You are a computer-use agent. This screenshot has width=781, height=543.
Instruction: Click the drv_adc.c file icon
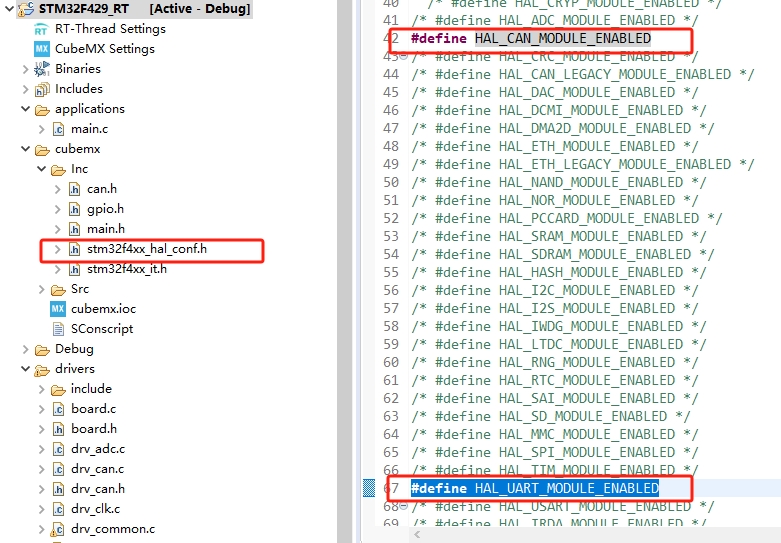point(58,449)
